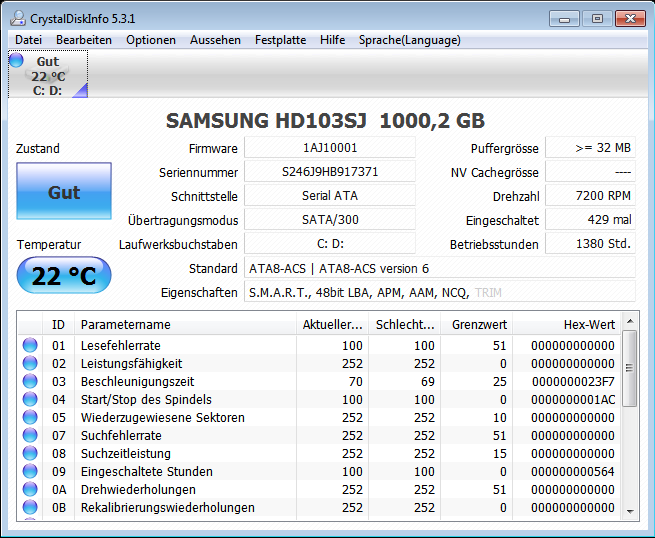Select the Eingeschaltete Stunden row
Screen dimensions: 655x538
(x=320, y=471)
